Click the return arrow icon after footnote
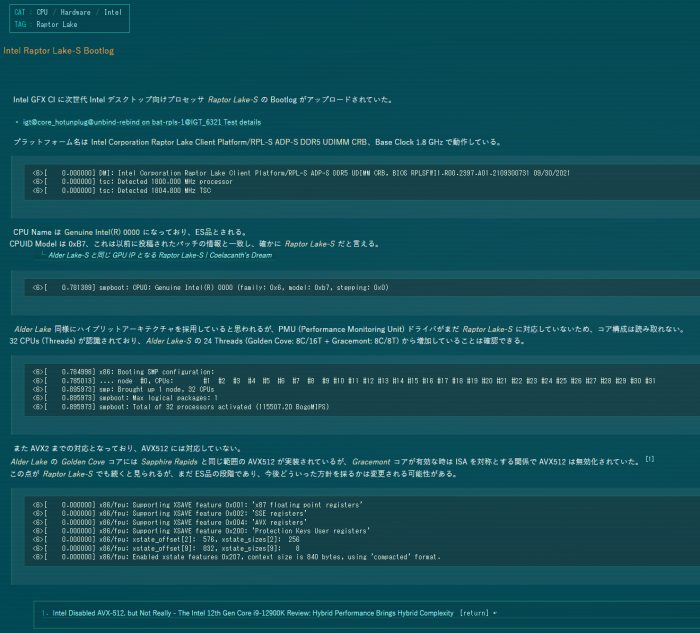 pyautogui.click(x=495, y=610)
